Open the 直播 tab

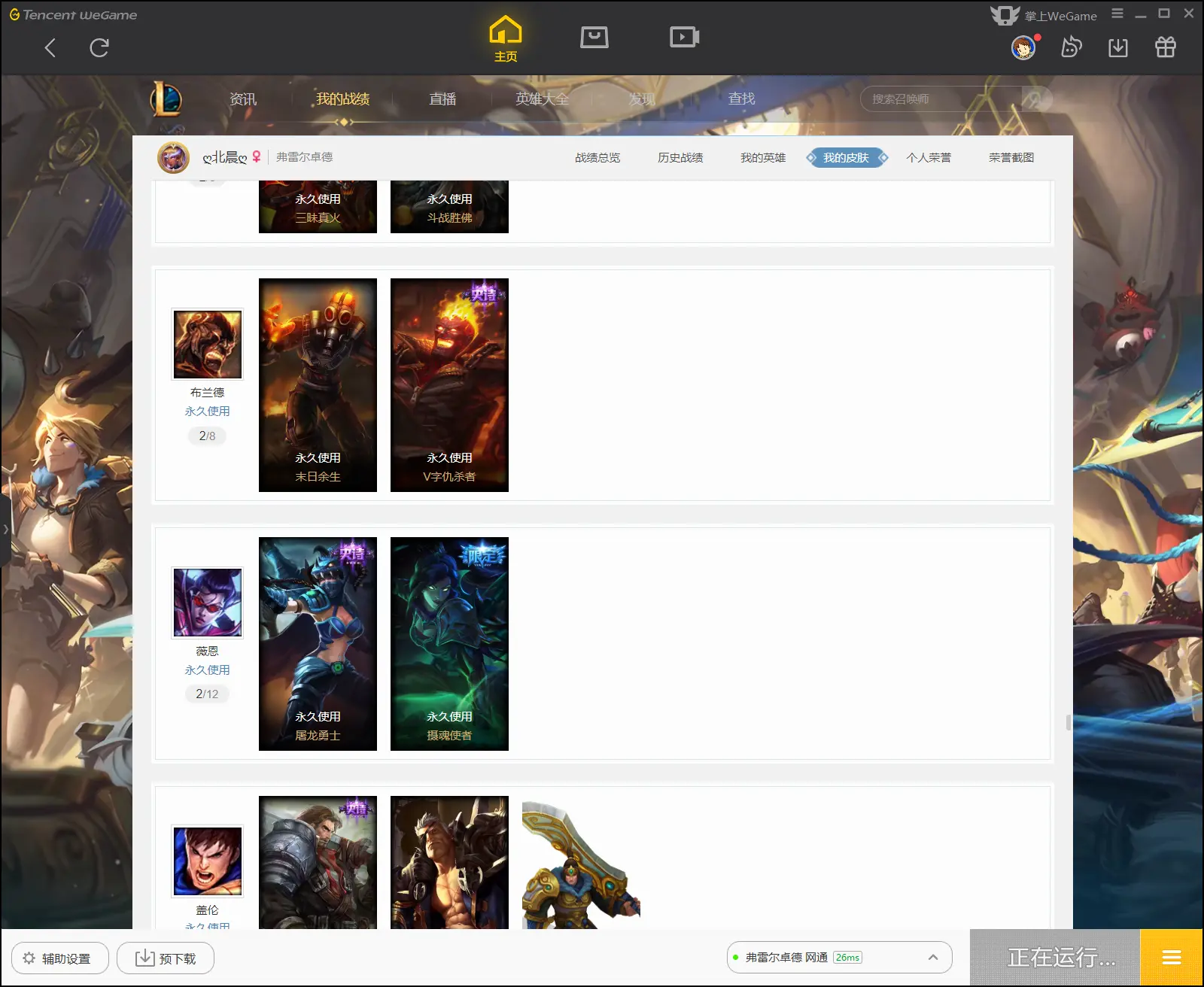coord(442,99)
